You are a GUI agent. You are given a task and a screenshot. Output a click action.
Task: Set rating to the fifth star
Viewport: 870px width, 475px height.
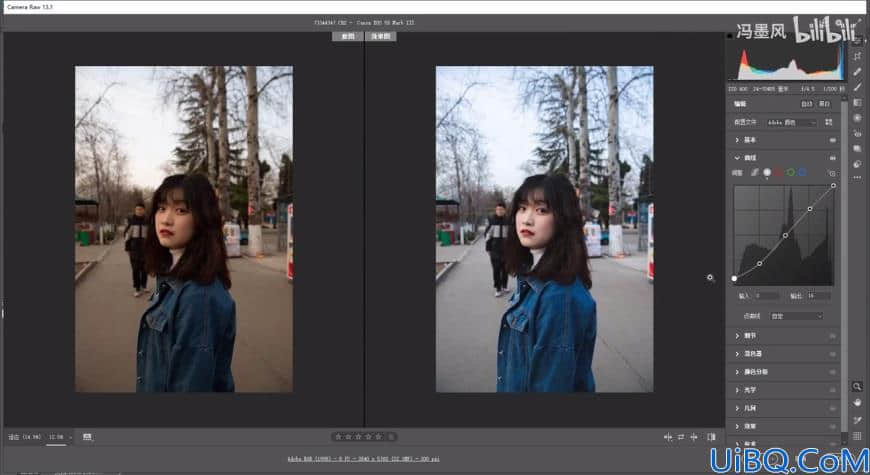coord(378,437)
